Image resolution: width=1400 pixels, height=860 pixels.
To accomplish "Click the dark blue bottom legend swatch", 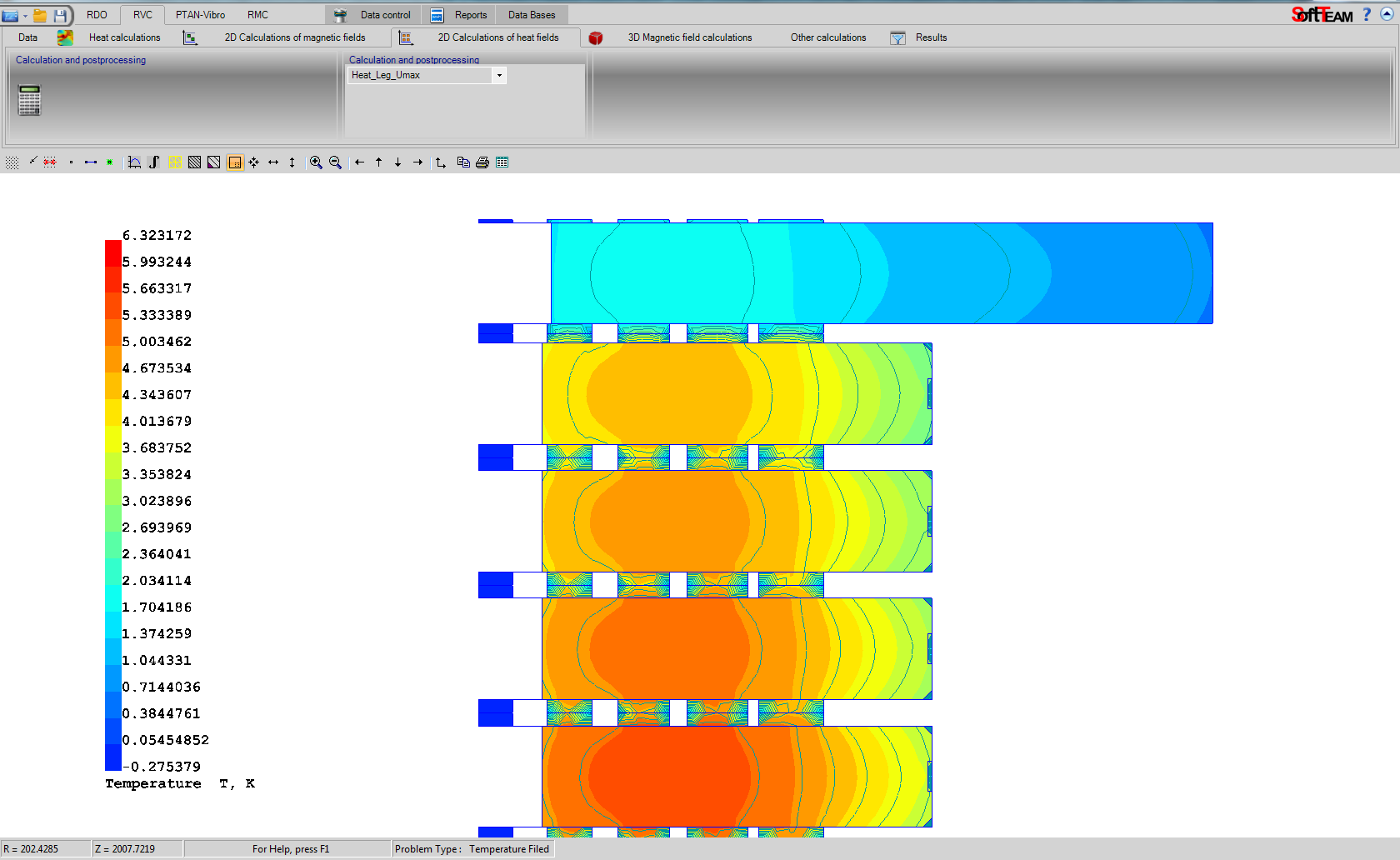I will pyautogui.click(x=113, y=756).
